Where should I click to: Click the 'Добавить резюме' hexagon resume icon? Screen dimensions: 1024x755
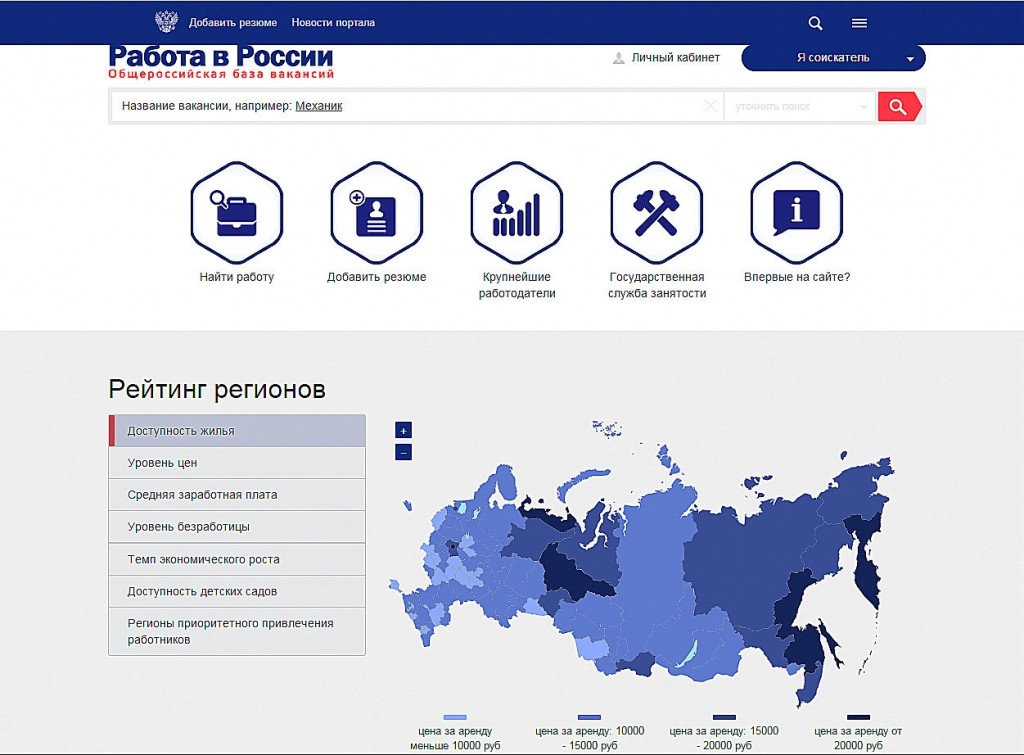[x=377, y=212]
